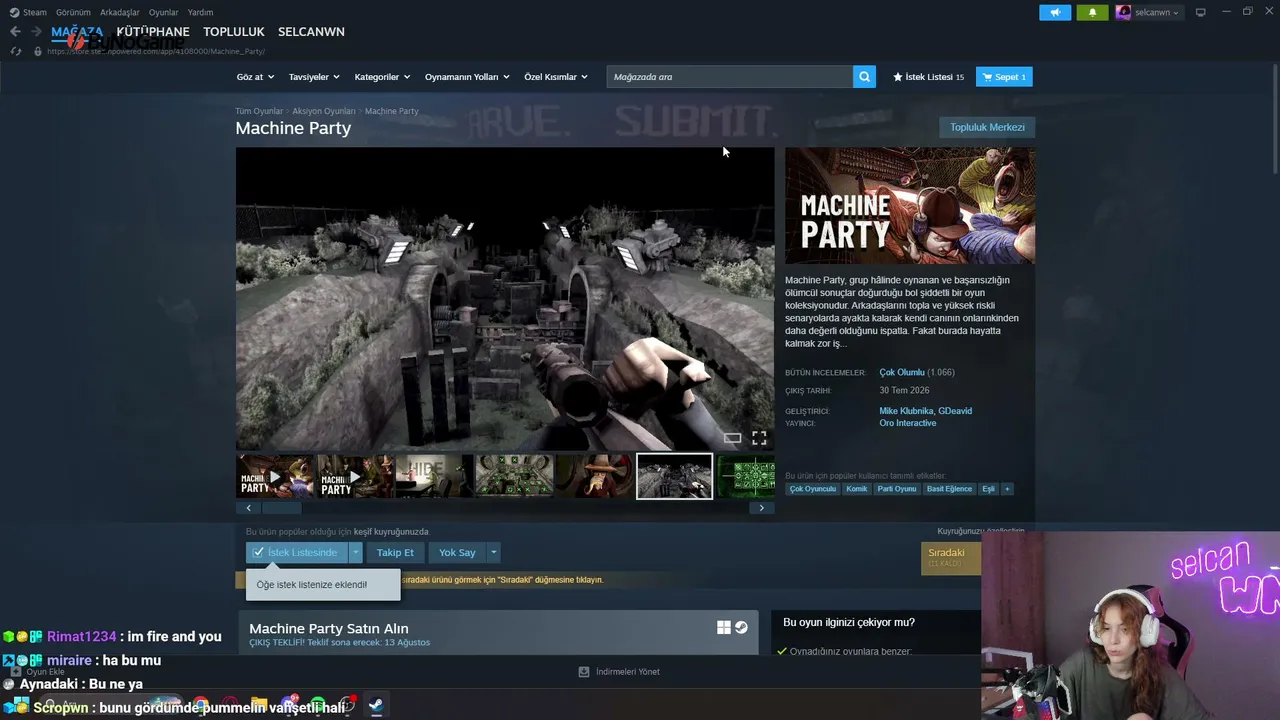Click the selcanwn profile avatar

(x=1124, y=12)
